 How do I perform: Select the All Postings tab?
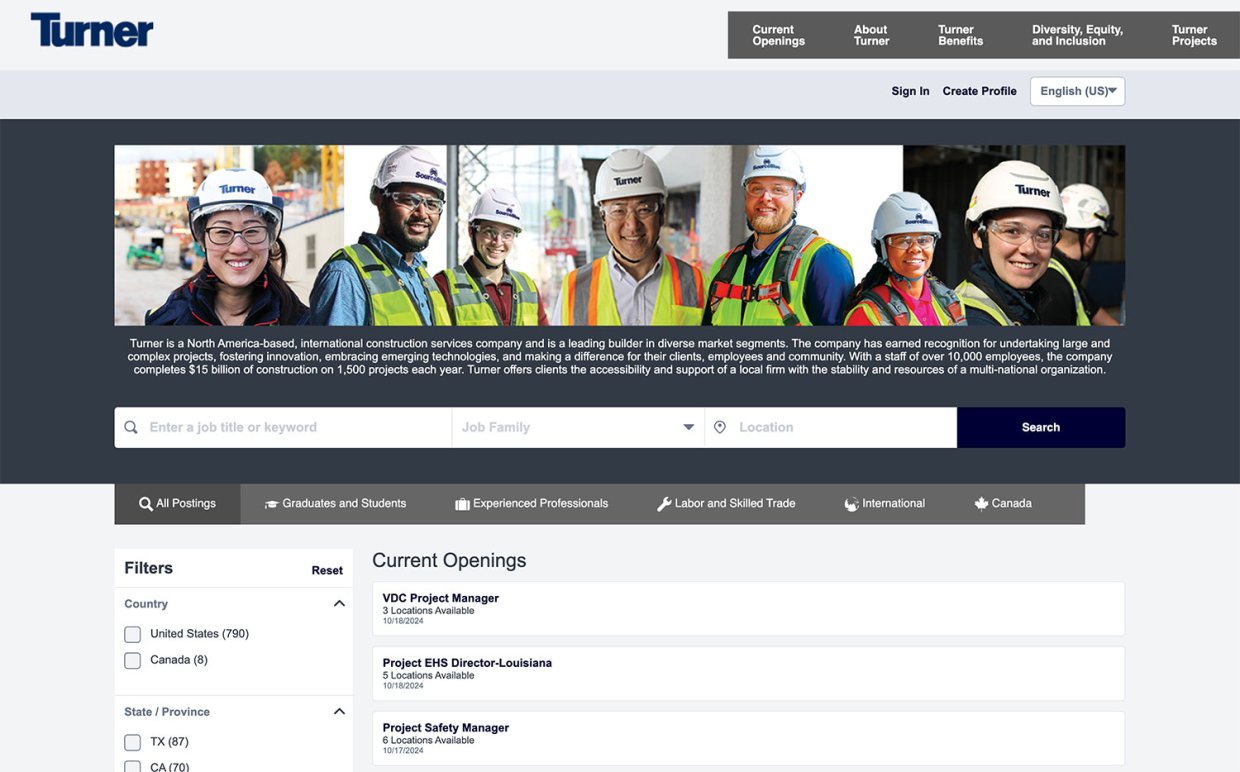177,504
